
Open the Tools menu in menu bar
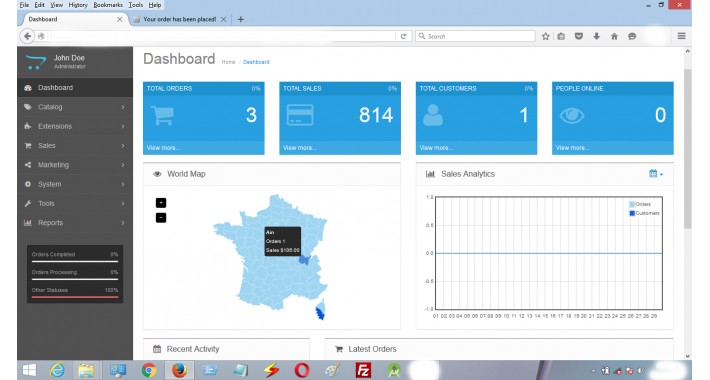coord(135,5)
